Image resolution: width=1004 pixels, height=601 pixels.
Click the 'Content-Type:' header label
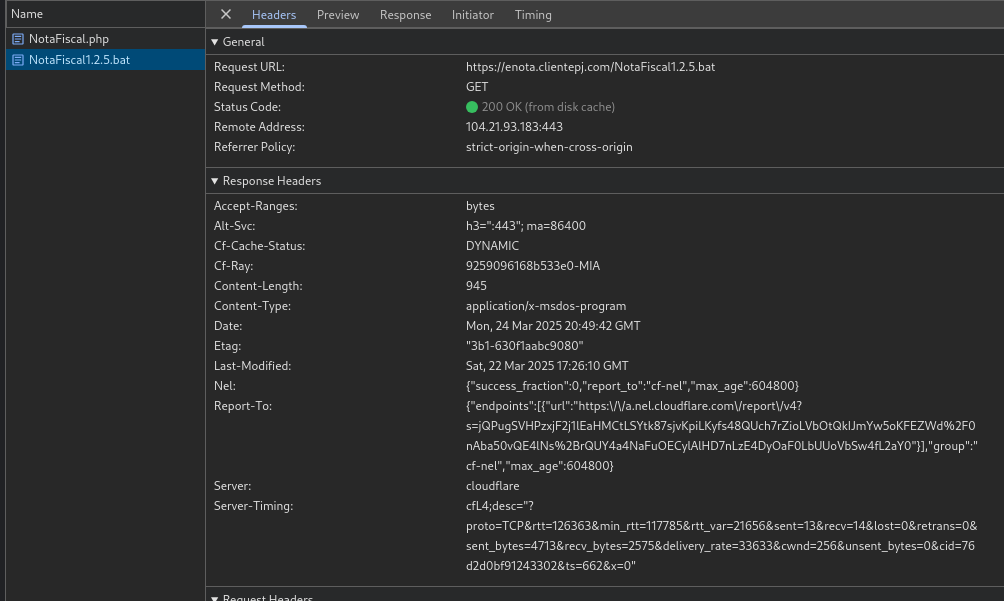tap(252, 306)
